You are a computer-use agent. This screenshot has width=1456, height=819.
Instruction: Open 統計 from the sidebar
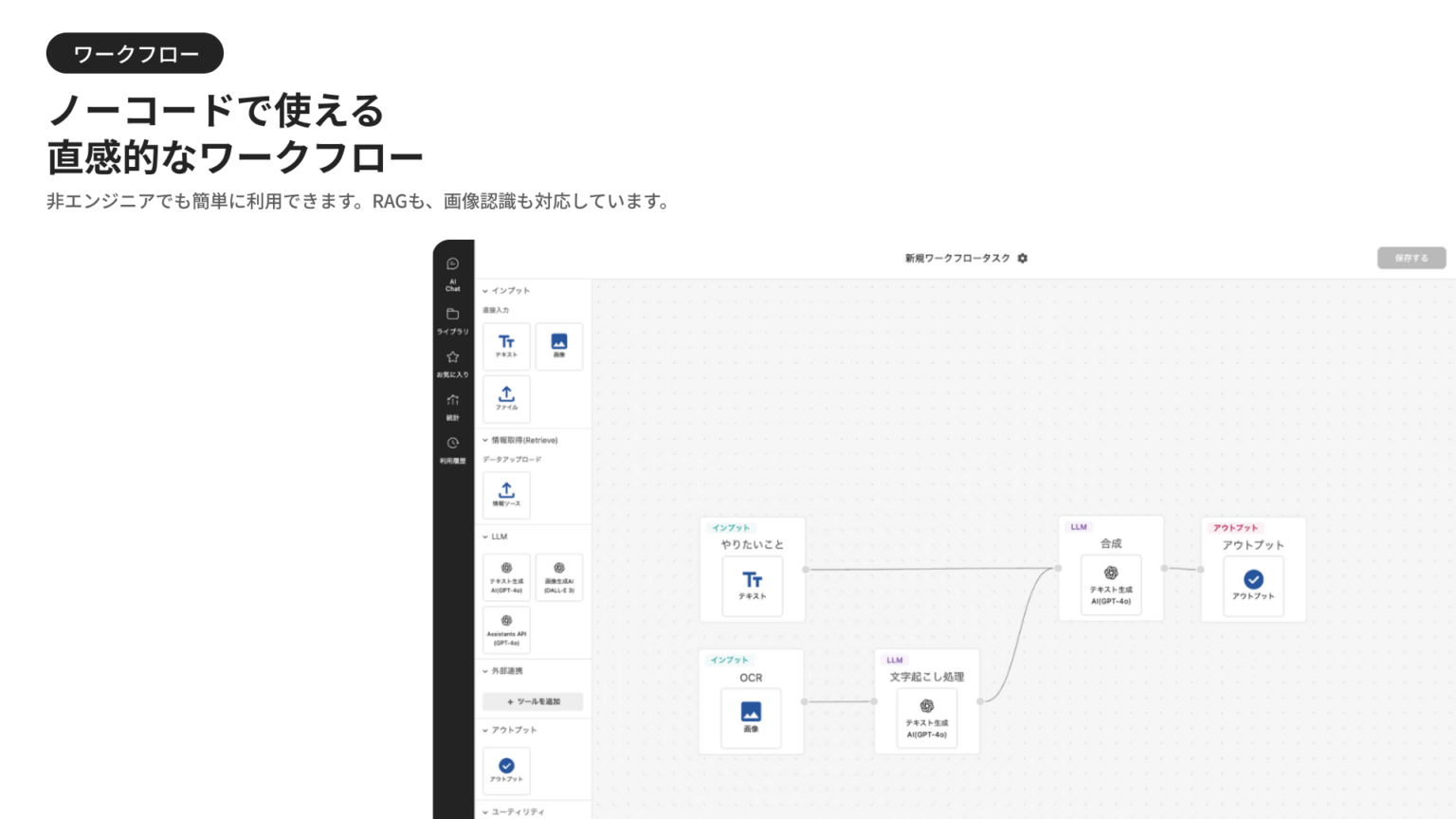click(452, 403)
